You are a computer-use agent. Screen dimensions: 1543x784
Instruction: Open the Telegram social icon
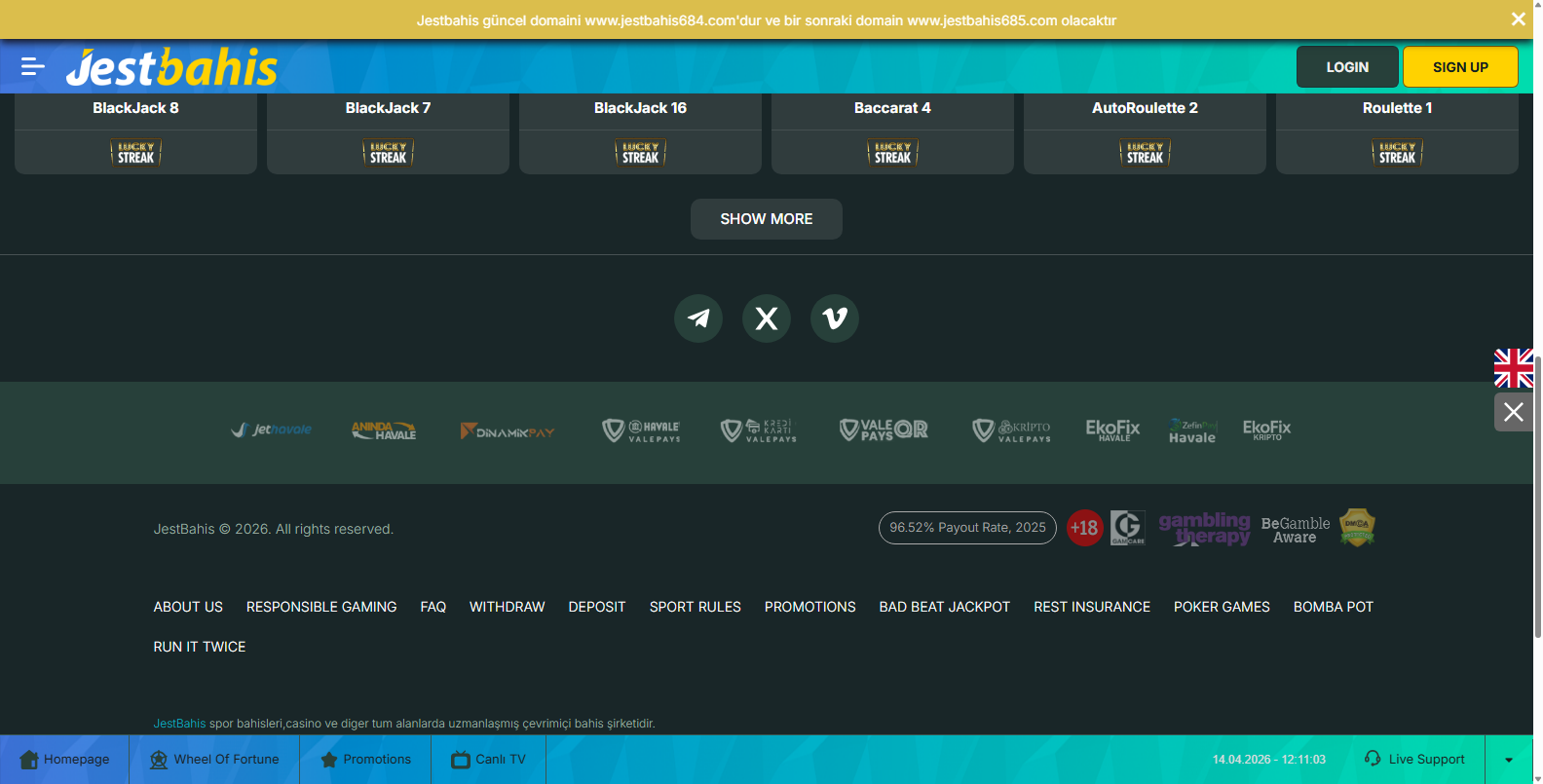click(x=698, y=318)
